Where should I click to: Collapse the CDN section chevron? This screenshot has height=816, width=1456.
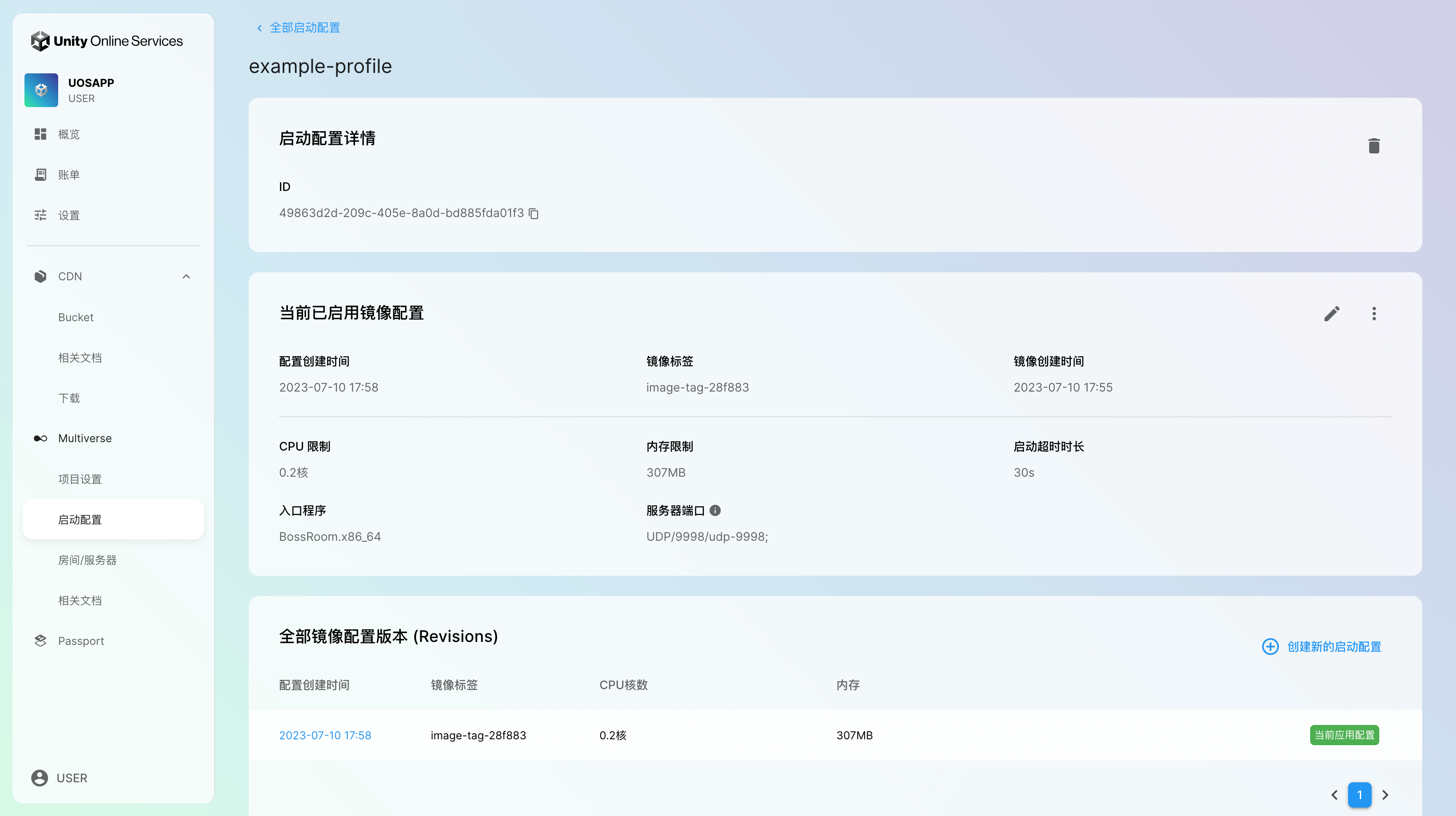point(186,276)
